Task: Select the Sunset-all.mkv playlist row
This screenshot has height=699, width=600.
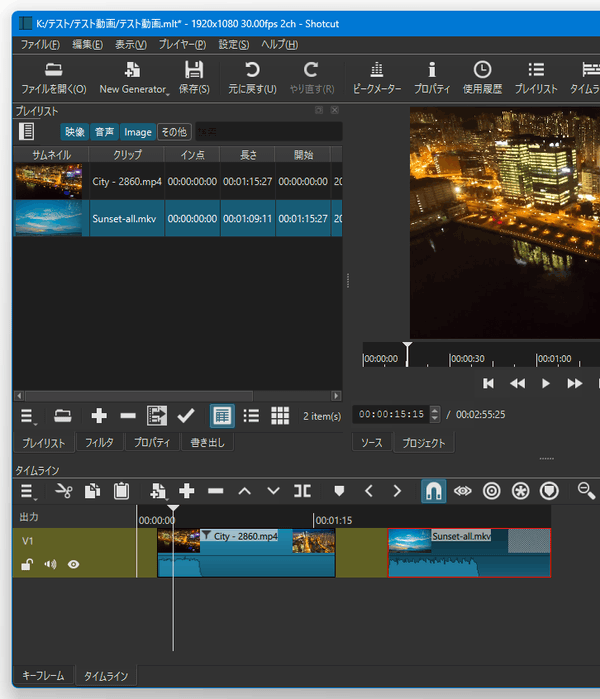Action: pos(177,218)
